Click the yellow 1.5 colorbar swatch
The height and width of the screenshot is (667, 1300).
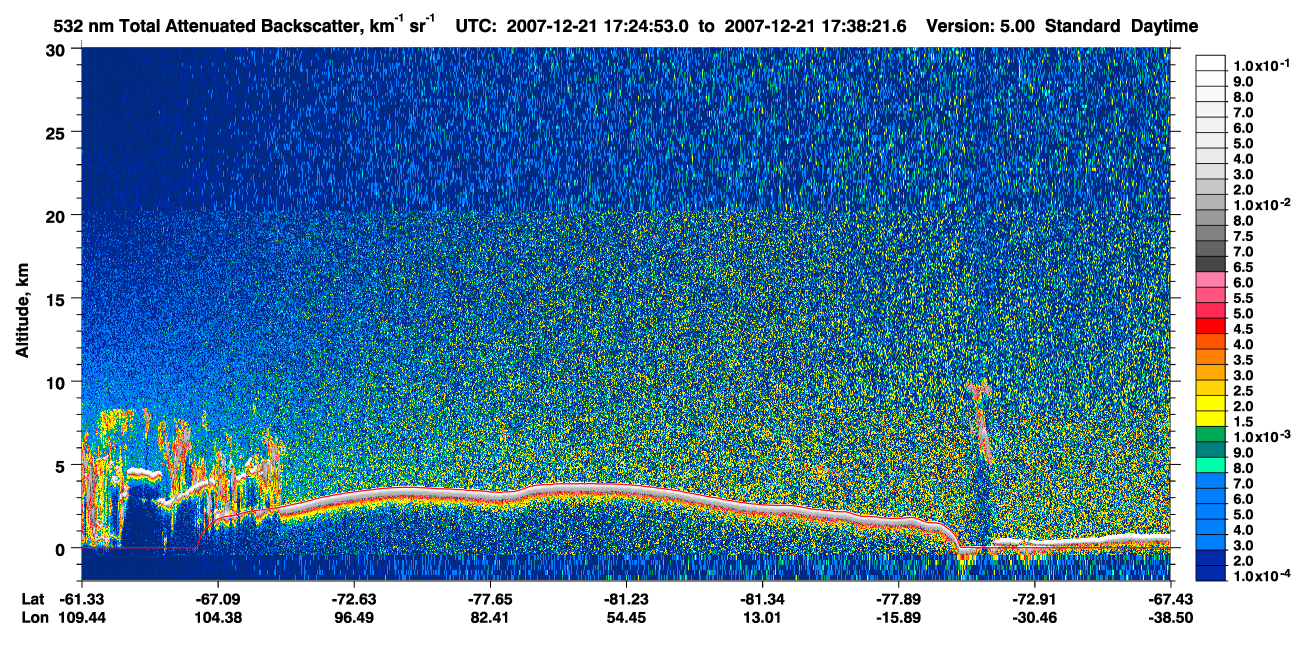1211,418
